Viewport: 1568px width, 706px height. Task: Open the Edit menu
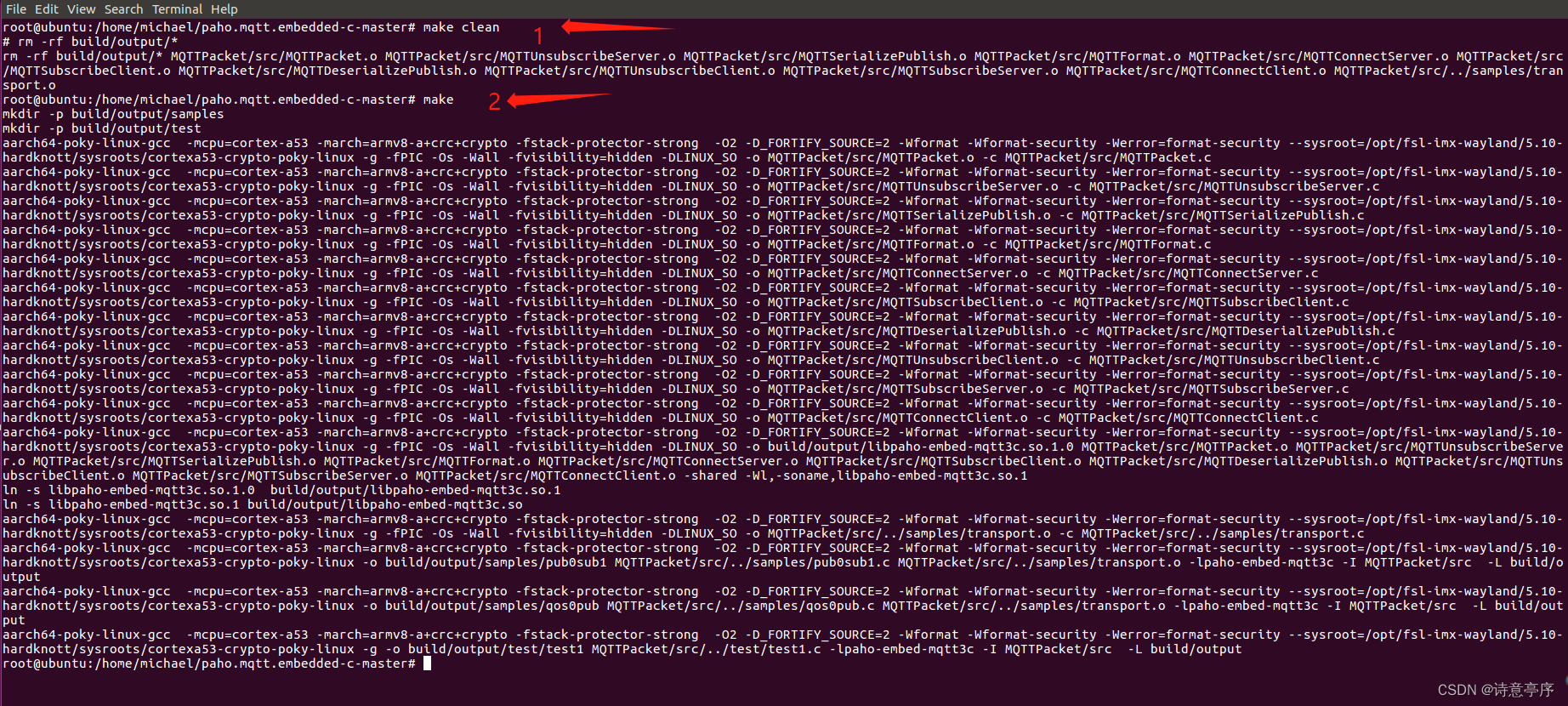(x=46, y=9)
